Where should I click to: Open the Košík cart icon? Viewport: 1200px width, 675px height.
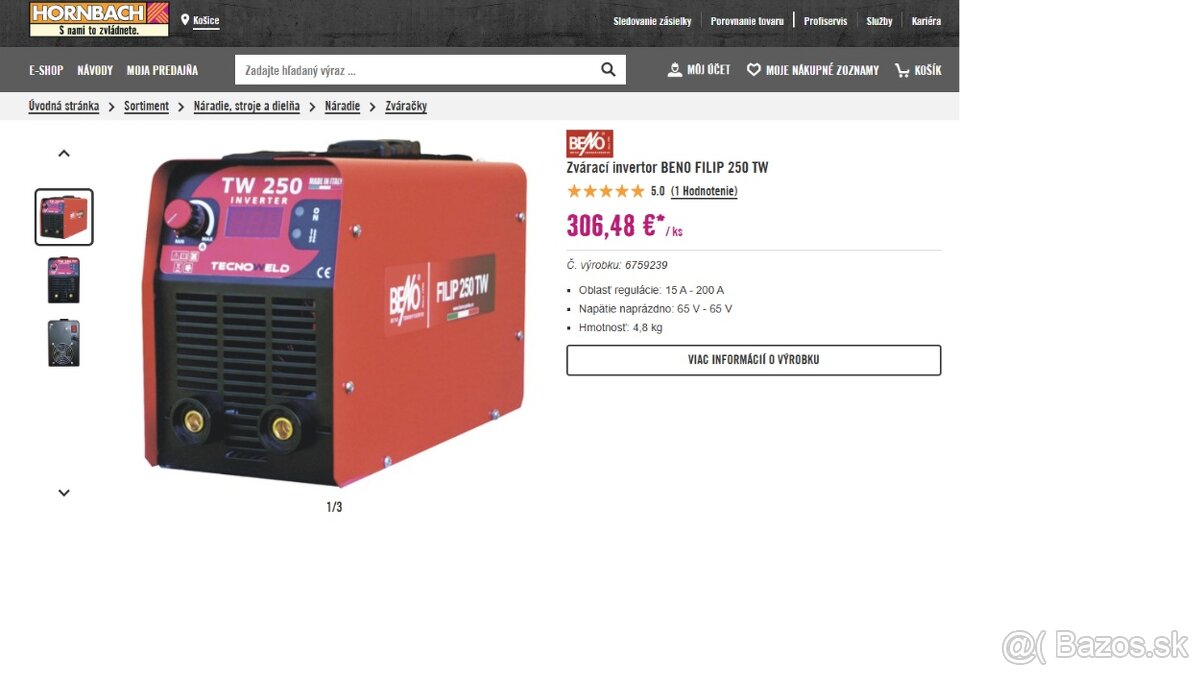click(x=902, y=70)
